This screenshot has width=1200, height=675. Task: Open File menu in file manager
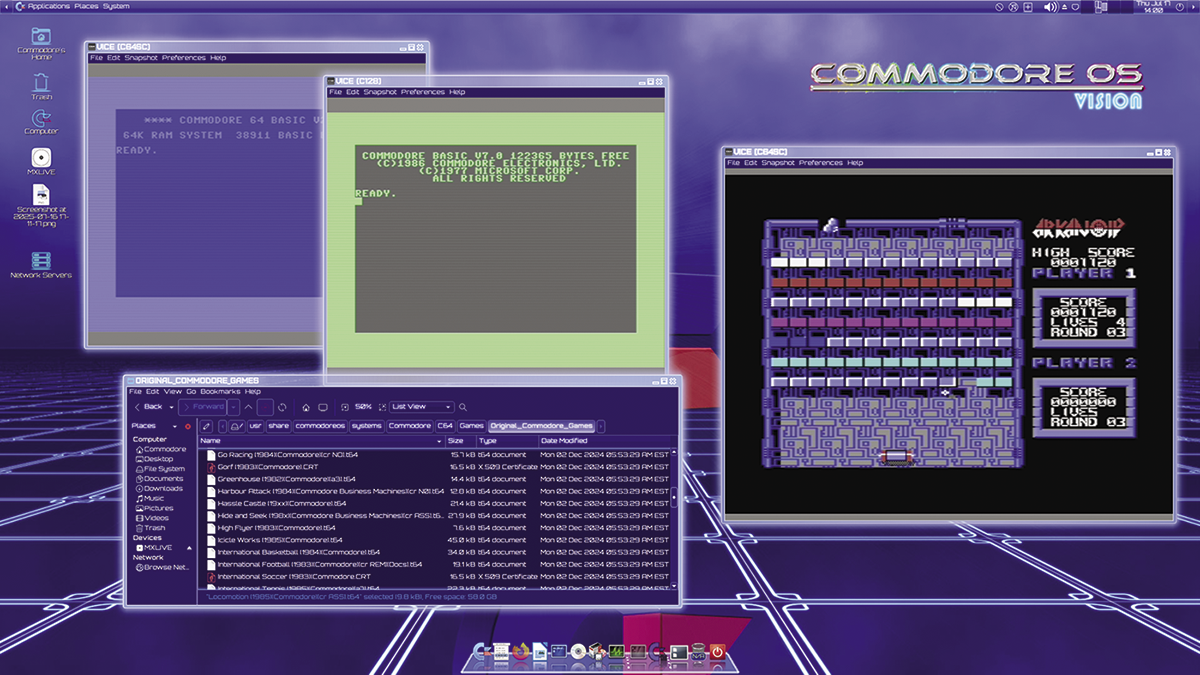pos(135,391)
